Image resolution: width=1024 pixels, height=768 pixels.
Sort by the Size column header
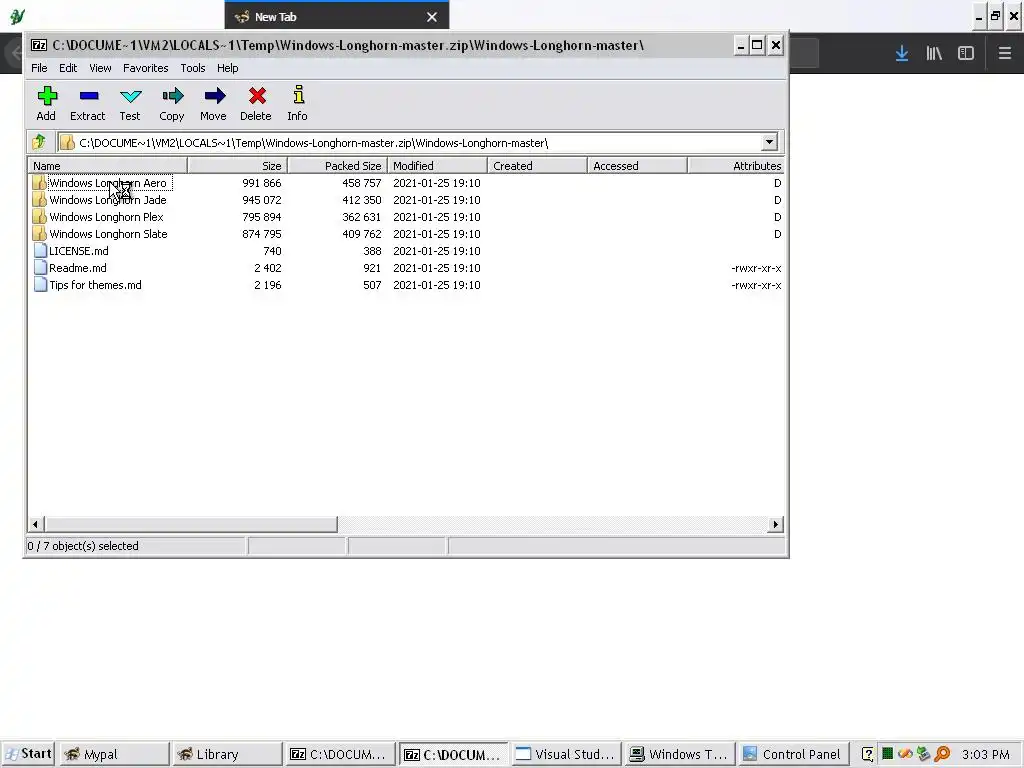click(x=238, y=166)
